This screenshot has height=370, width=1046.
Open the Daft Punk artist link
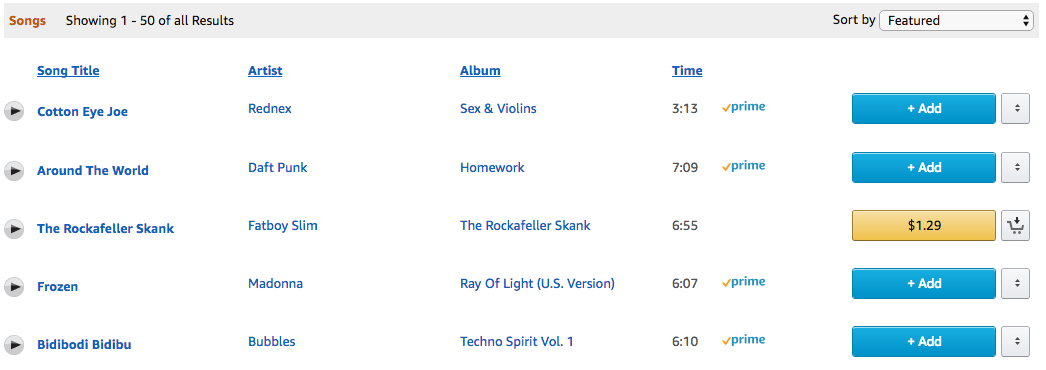pyautogui.click(x=278, y=167)
